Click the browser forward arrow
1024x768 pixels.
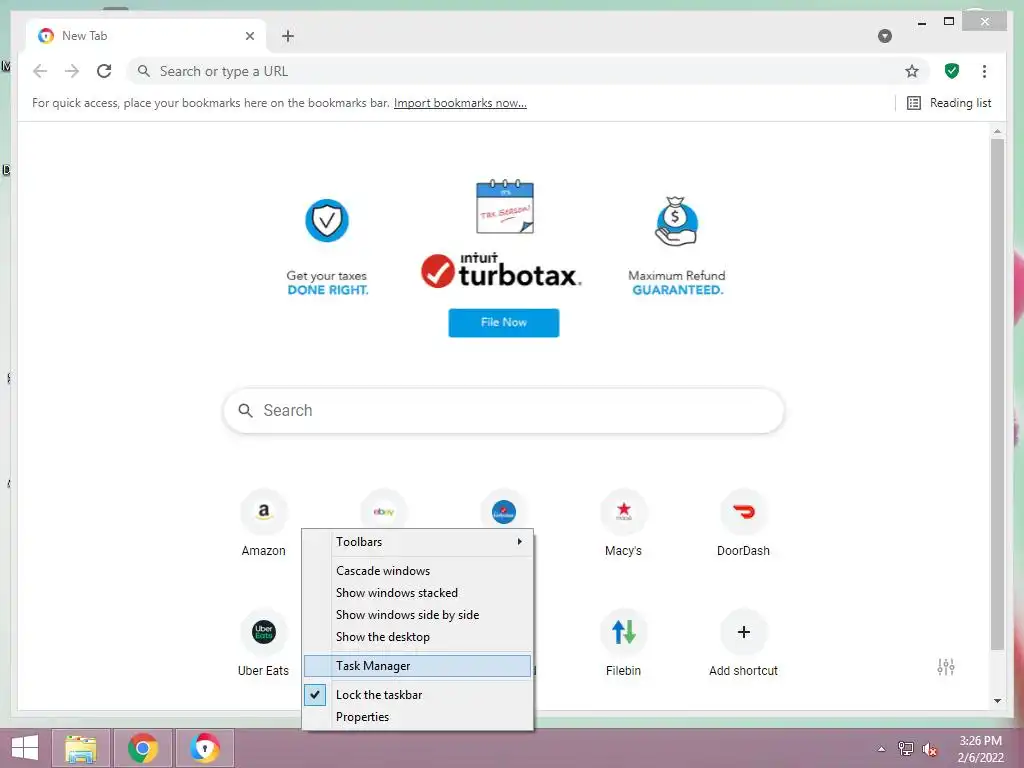pos(72,71)
